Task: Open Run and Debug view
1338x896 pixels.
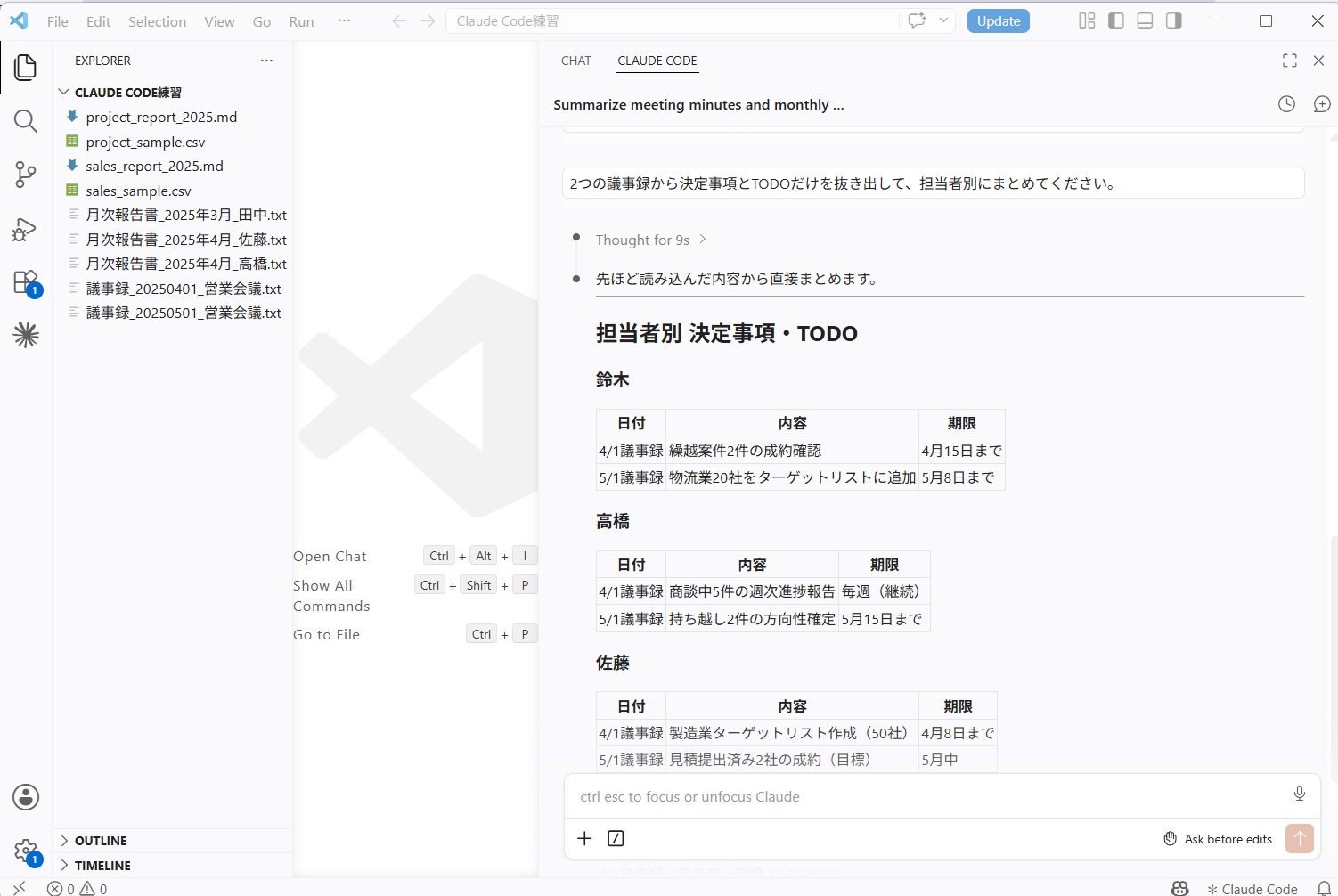Action: point(26,229)
